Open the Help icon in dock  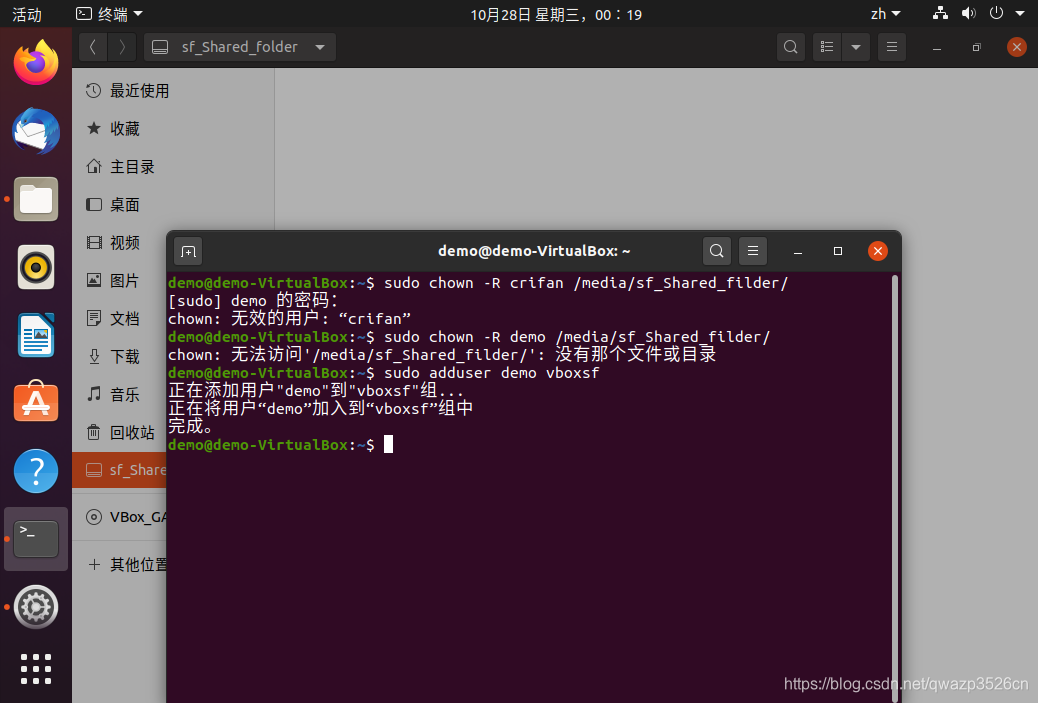(x=36, y=471)
